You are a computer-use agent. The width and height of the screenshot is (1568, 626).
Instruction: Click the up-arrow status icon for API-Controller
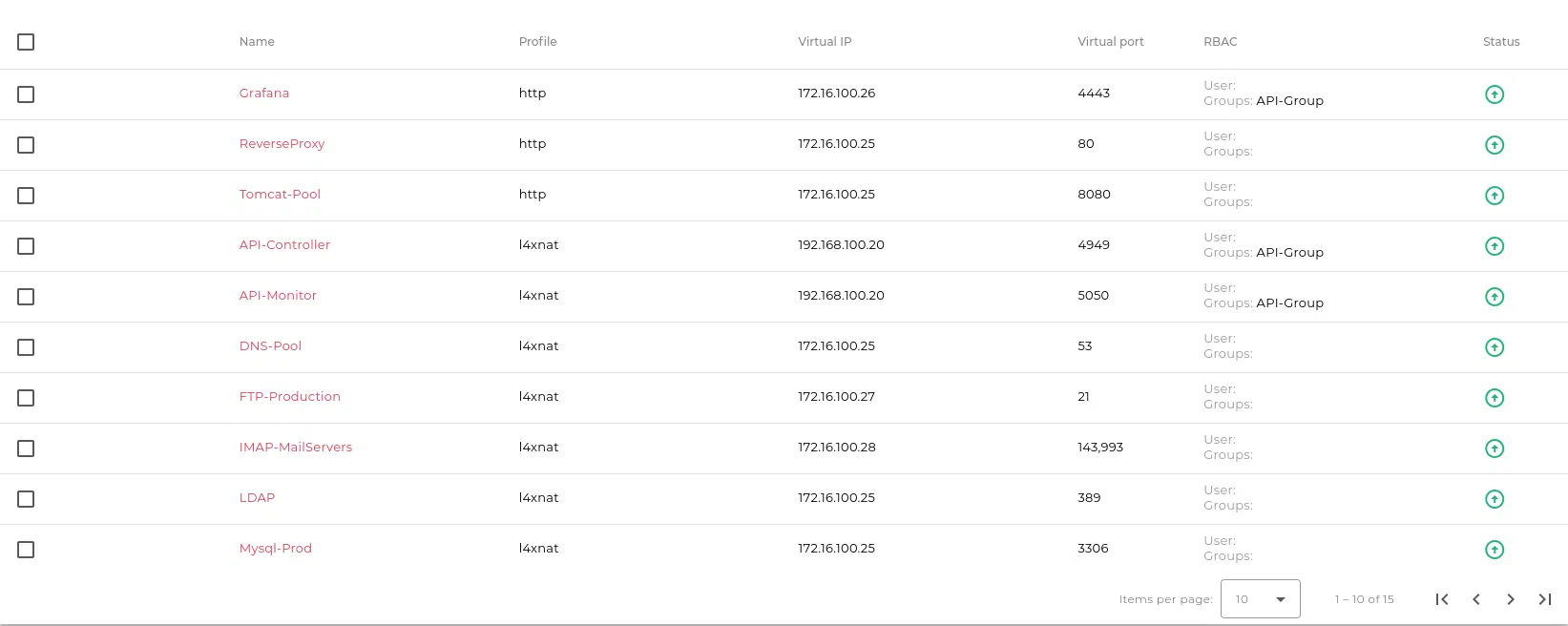click(x=1495, y=246)
